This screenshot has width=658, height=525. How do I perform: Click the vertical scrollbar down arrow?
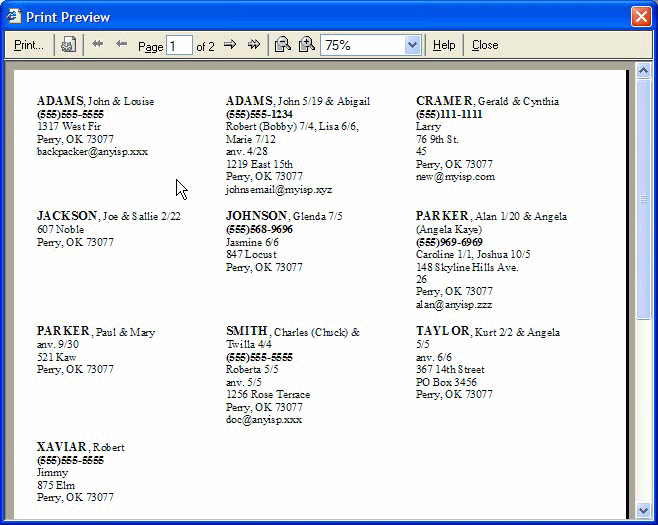point(643,510)
